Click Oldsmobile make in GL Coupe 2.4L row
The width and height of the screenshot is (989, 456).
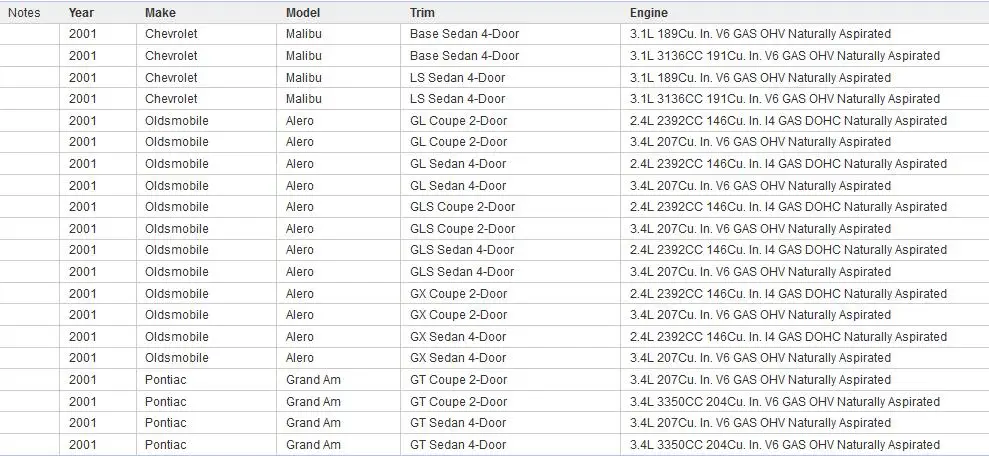pyautogui.click(x=177, y=120)
